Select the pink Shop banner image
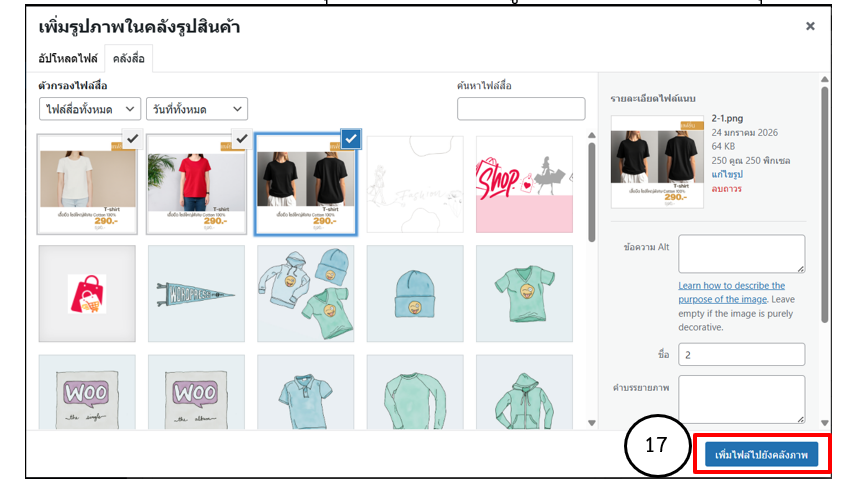848x482 pixels. click(524, 184)
